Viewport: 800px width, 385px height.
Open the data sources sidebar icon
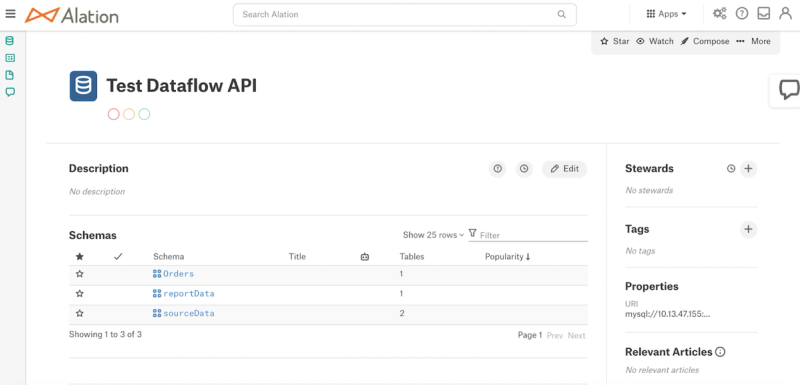coord(10,41)
